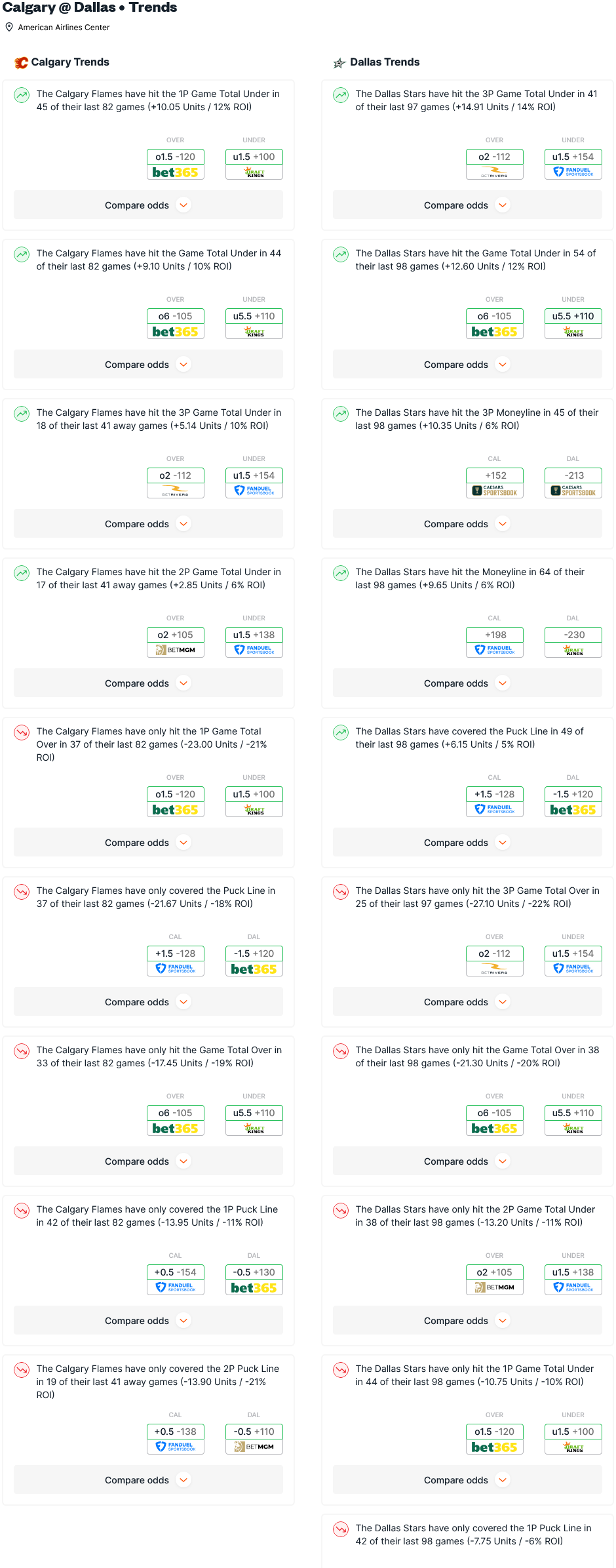The width and height of the screenshot is (616, 1568).
Task: Open Compare odds chevron for Dallas Puck Line trend
Action: (503, 843)
